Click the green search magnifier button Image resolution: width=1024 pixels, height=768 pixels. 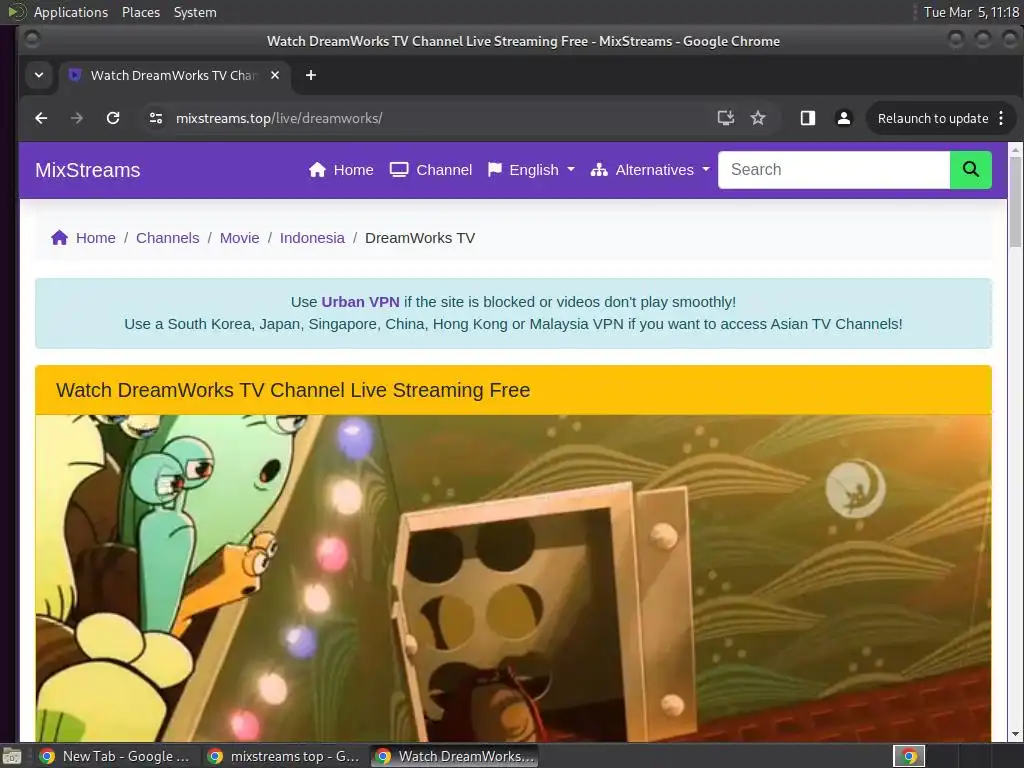[x=970, y=170]
